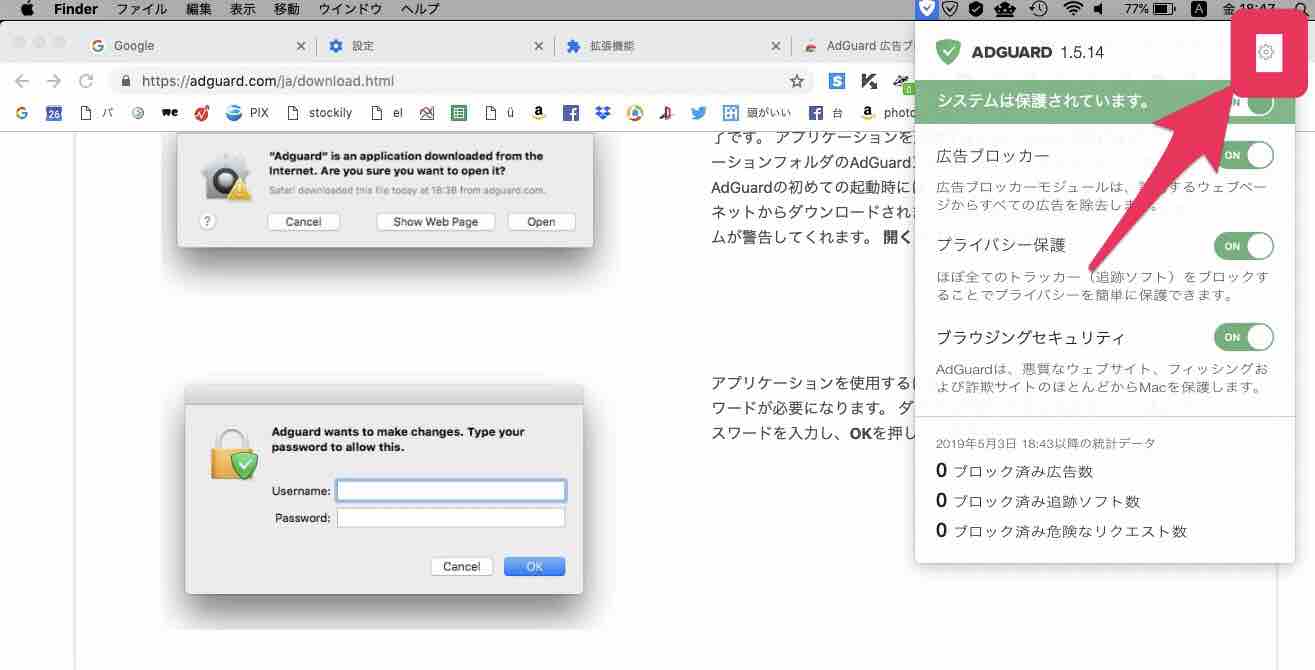Open the Wi-Fi status menu
1315x670 pixels.
pos(1073,9)
